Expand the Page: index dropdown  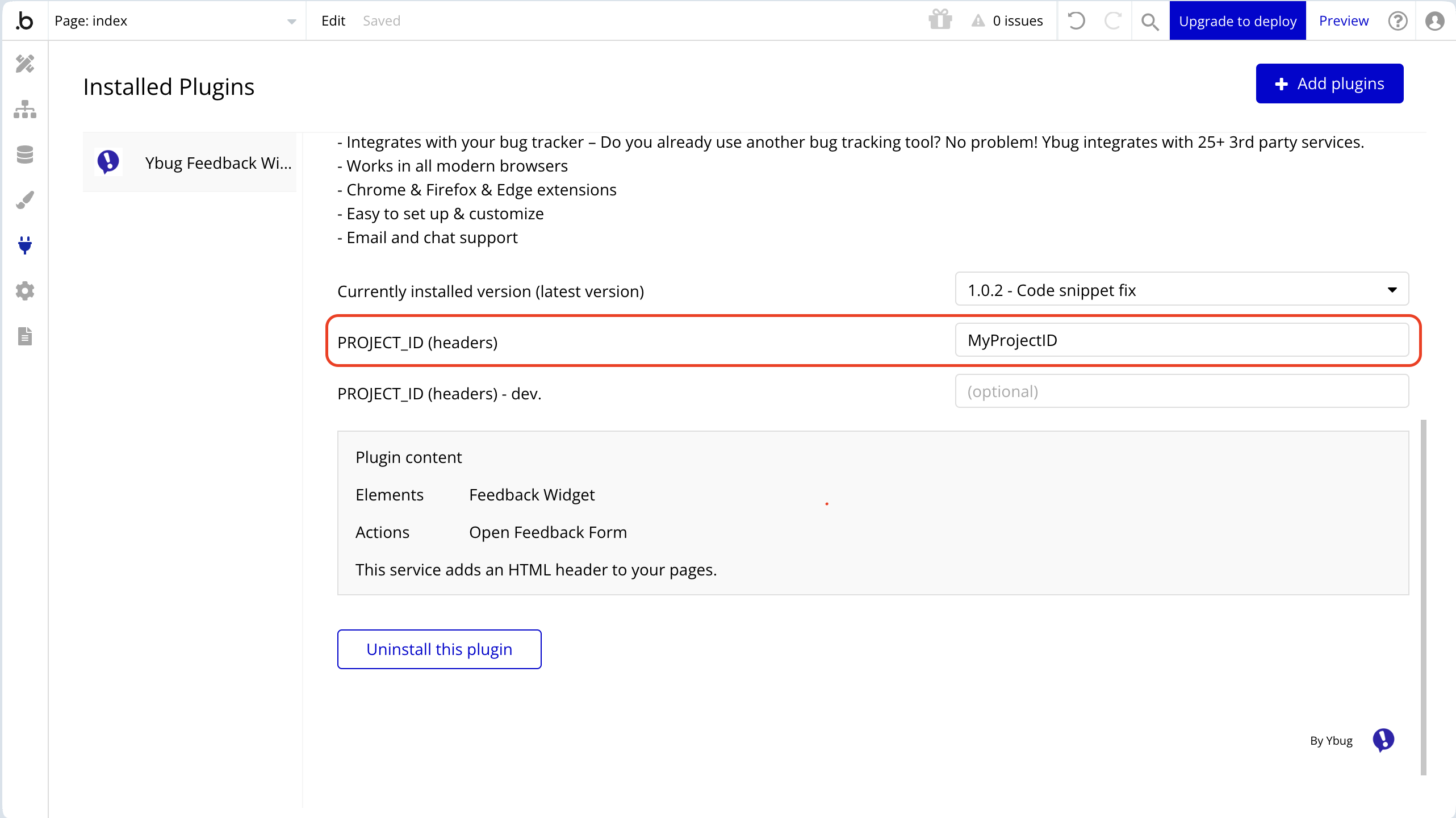177,21
